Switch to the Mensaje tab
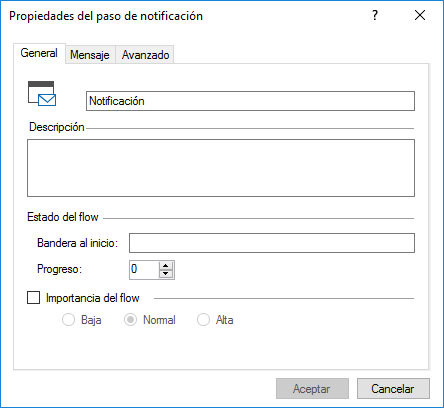This screenshot has height=408, width=444. click(x=90, y=55)
